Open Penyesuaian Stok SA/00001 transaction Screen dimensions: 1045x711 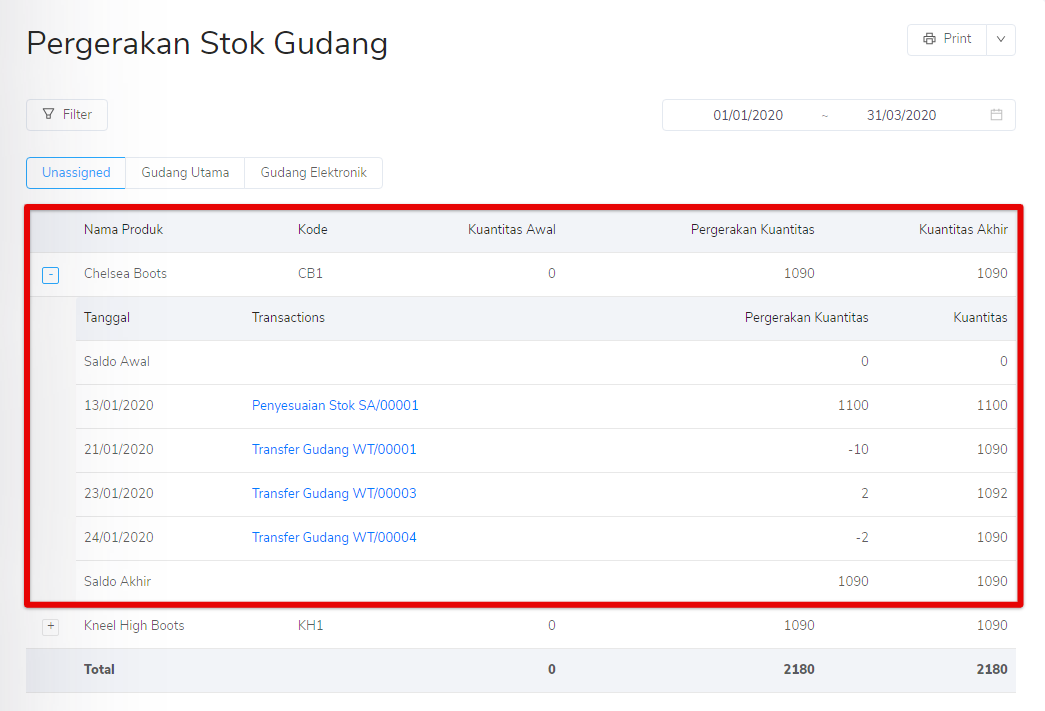click(335, 405)
